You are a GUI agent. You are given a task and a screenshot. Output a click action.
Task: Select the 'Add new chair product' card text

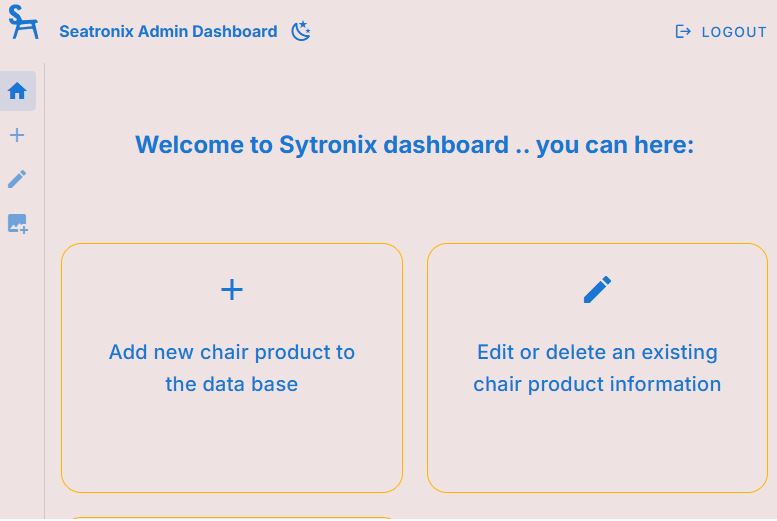coord(232,352)
